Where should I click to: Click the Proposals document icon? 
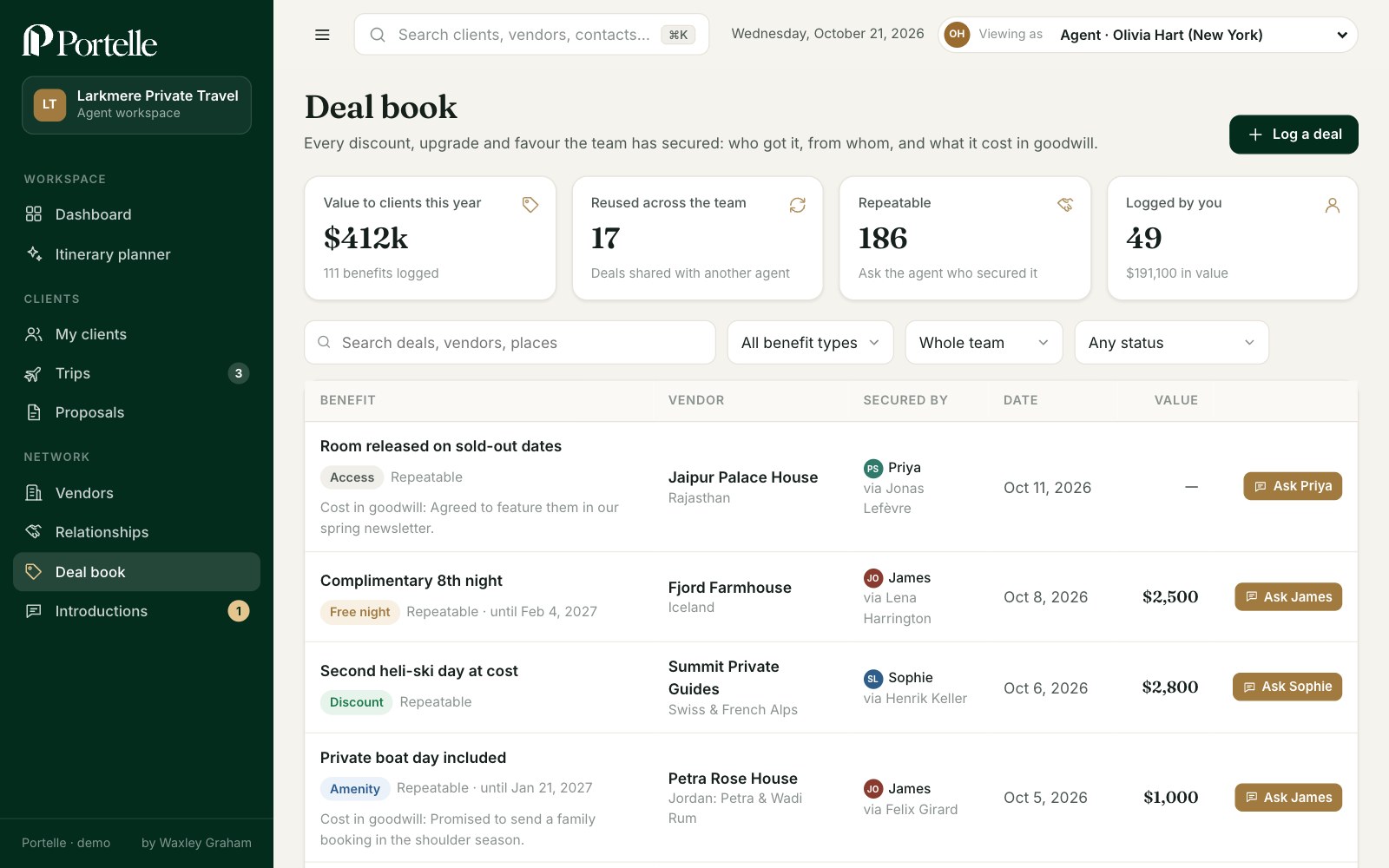tap(34, 412)
